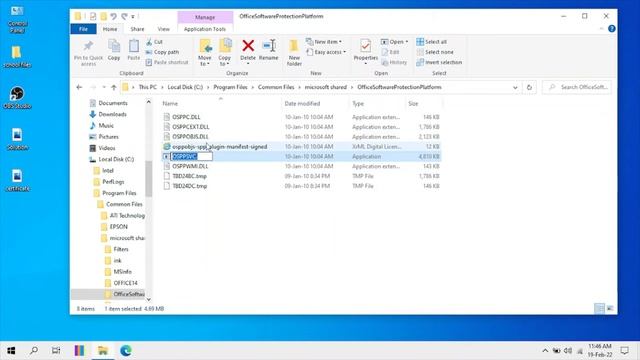Open the Application Tools tab
This screenshot has height=360, width=640.
point(205,29)
